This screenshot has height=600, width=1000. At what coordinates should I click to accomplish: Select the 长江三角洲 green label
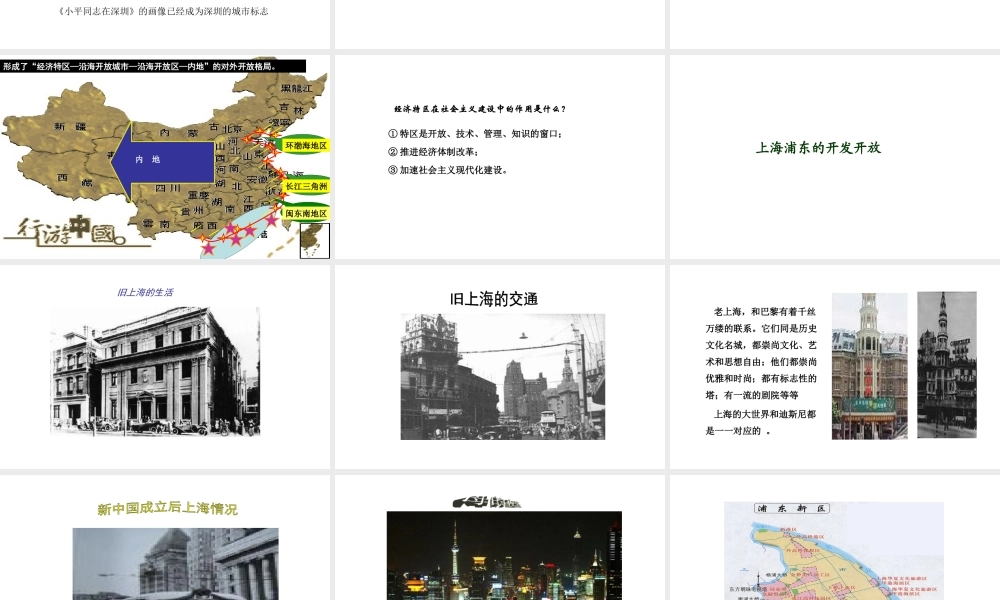pyautogui.click(x=306, y=186)
